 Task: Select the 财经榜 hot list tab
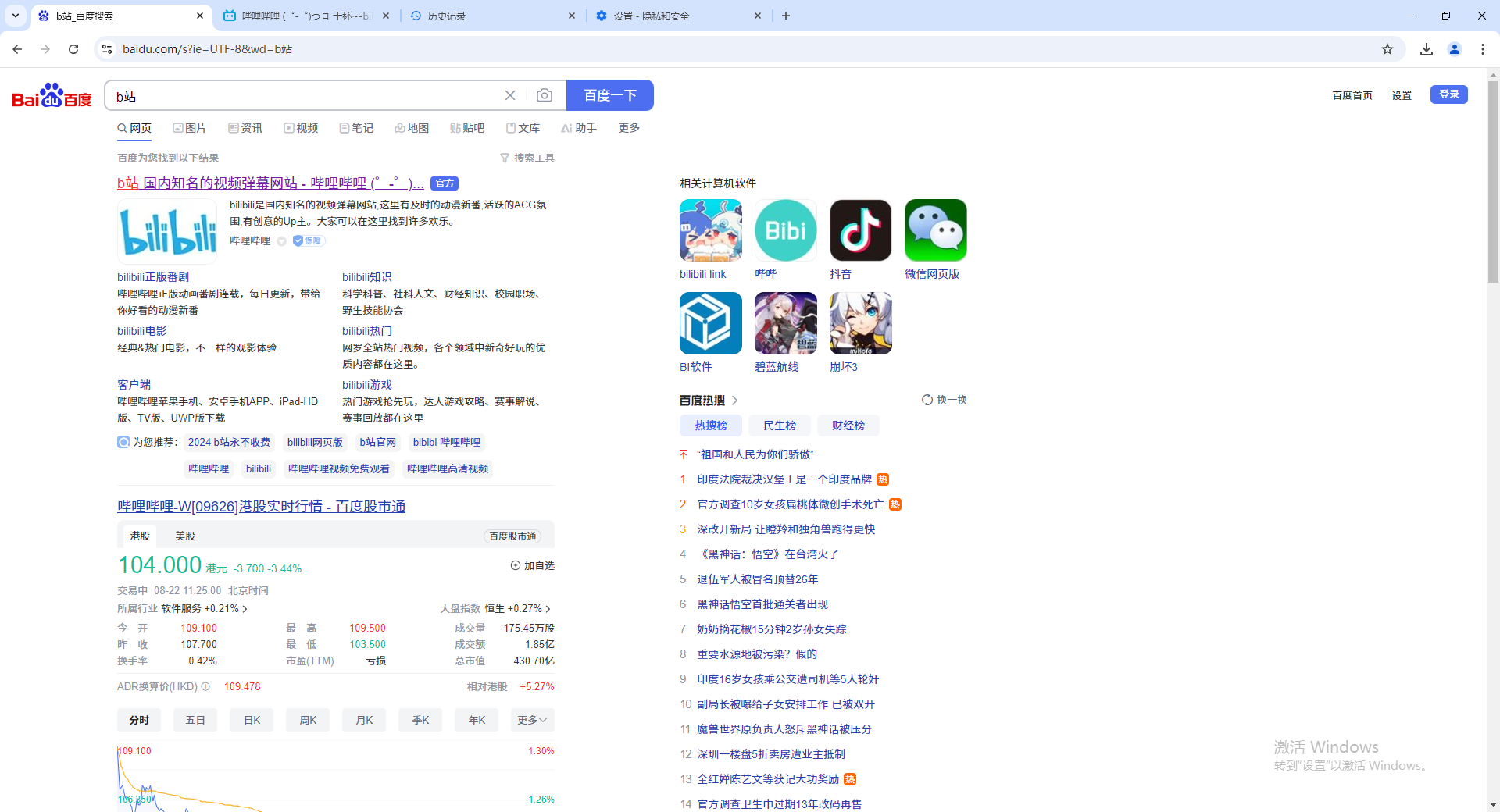click(848, 426)
